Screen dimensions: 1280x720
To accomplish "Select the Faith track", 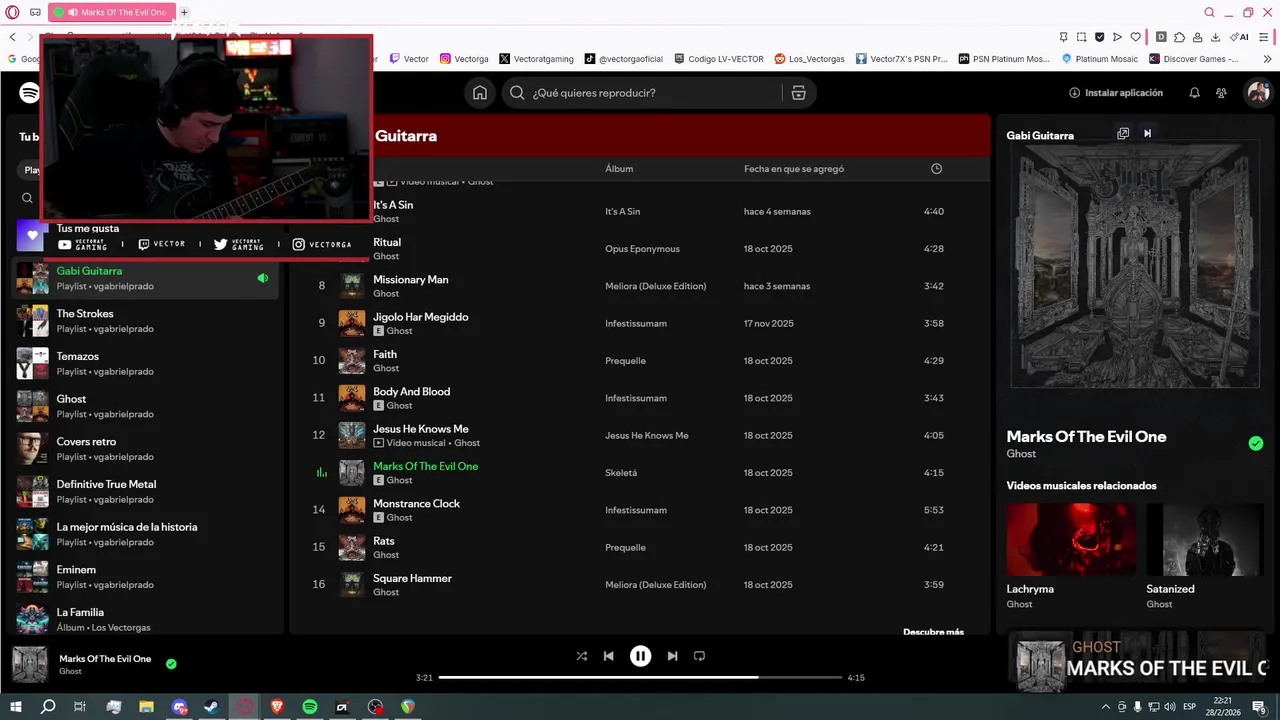I will (640, 360).
